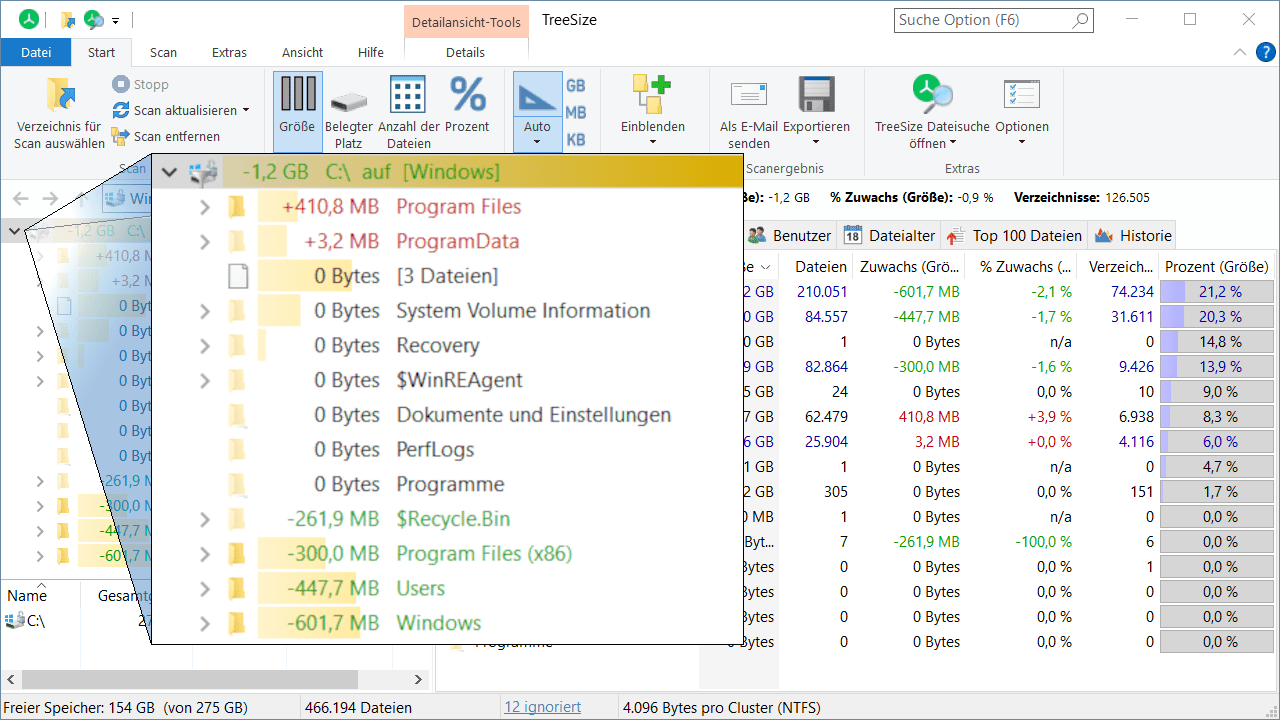Click Freier Speicher: 154 GB in status bar
Image resolution: width=1280 pixels, height=720 pixels.
coord(126,707)
